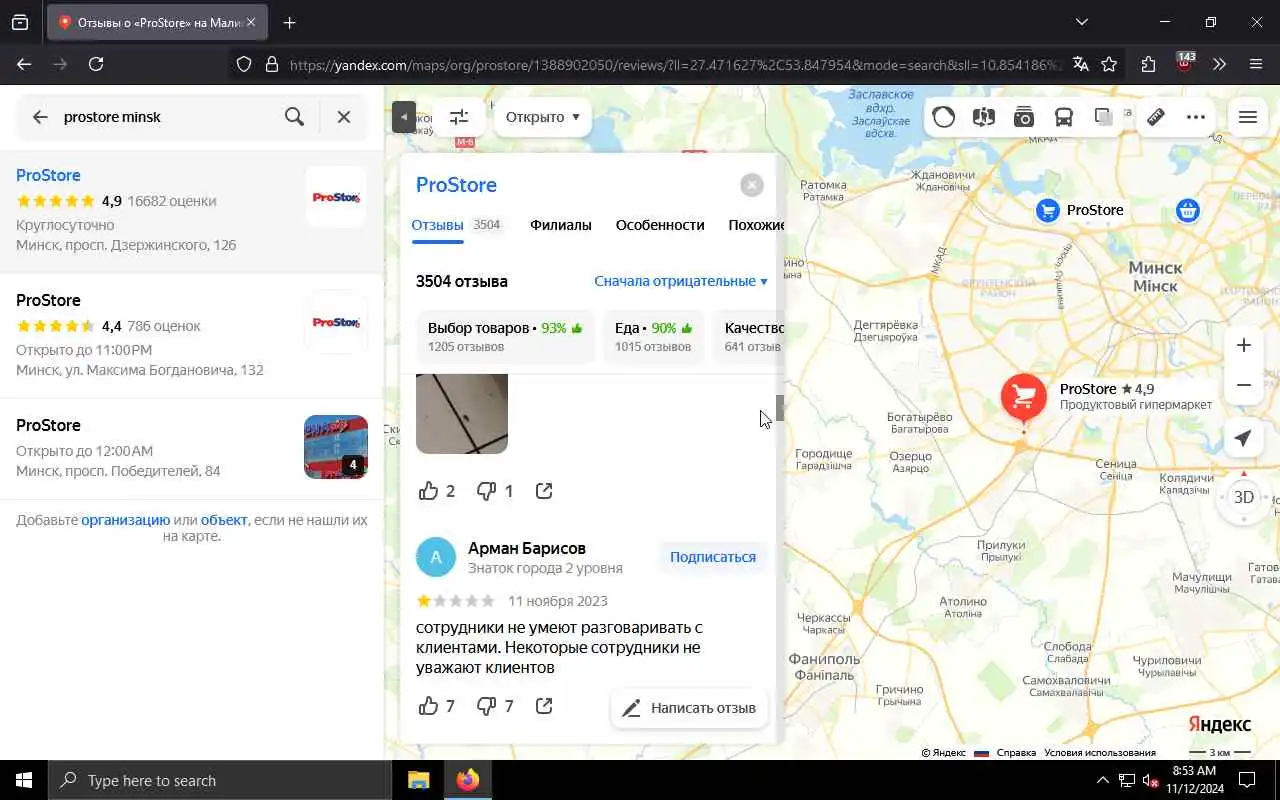Open the ProStore result on просп. Дзержинского, 126
1280x800 pixels.
click(x=192, y=210)
